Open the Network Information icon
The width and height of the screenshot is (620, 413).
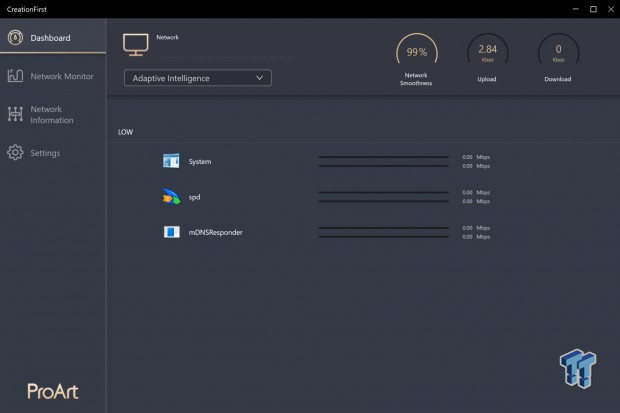(x=15, y=114)
